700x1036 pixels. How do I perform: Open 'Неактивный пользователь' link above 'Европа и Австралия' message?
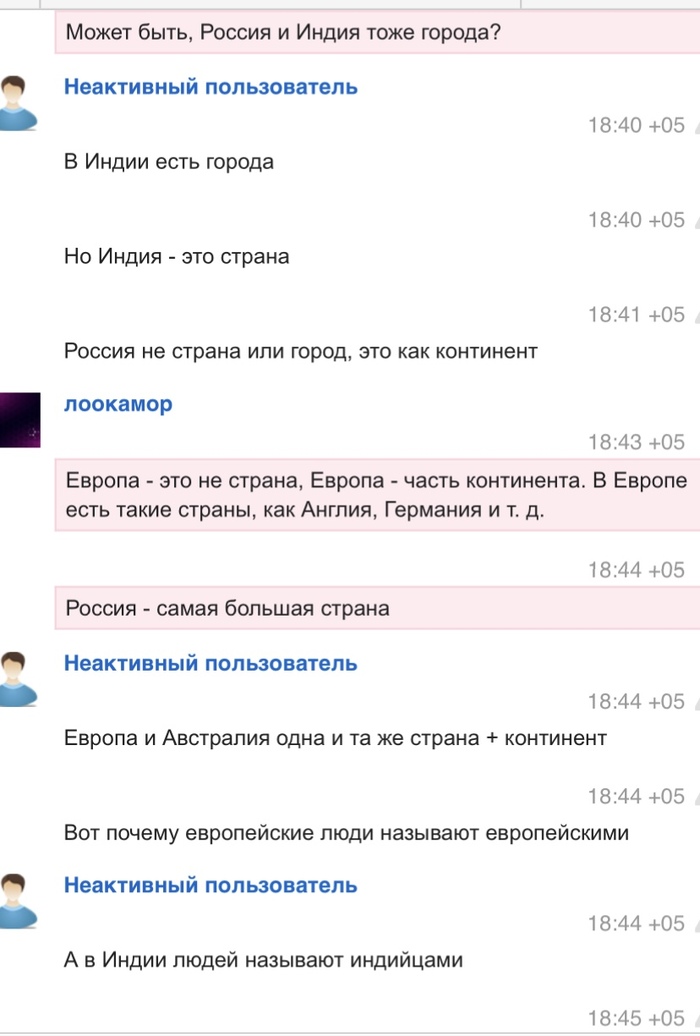[210, 664]
